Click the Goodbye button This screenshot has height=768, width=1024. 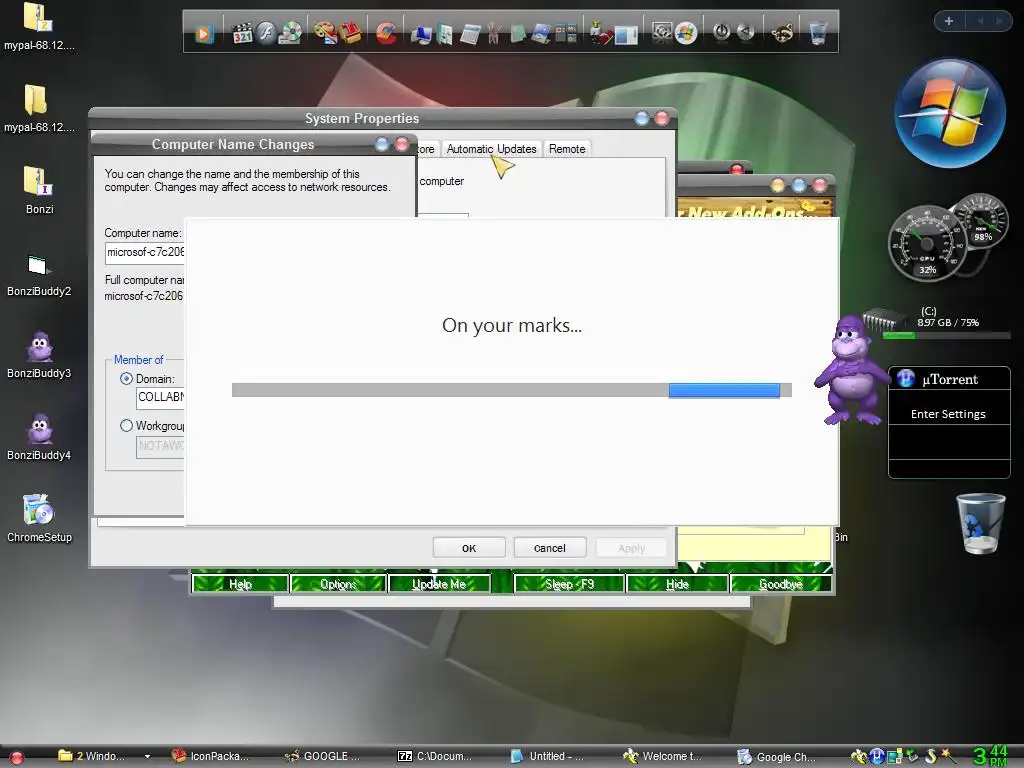point(780,584)
